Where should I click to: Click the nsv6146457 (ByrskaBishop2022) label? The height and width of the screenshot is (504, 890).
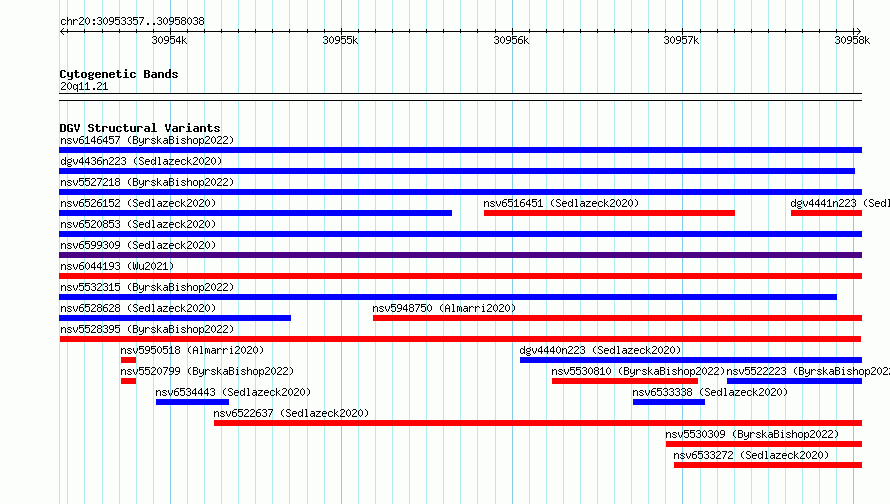pyautogui.click(x=147, y=140)
